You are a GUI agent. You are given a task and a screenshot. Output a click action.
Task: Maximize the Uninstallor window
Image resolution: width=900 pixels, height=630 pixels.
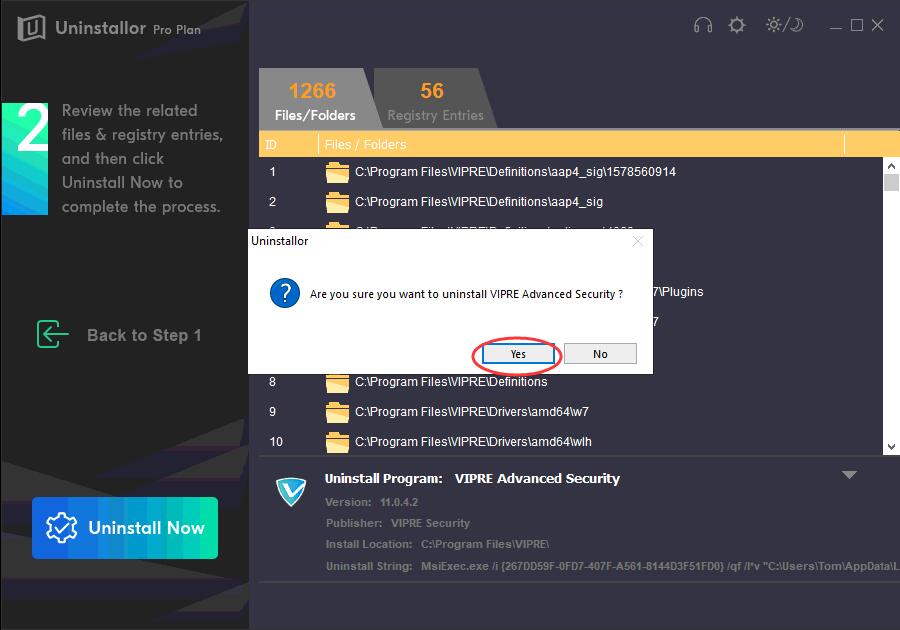click(856, 25)
